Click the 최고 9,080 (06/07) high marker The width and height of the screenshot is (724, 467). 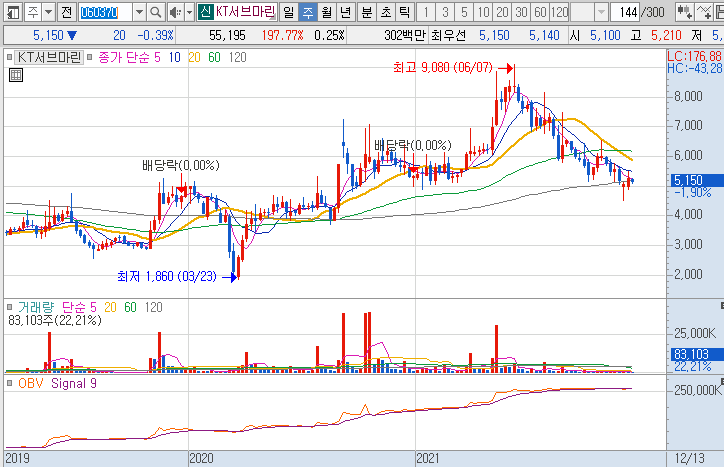click(443, 67)
